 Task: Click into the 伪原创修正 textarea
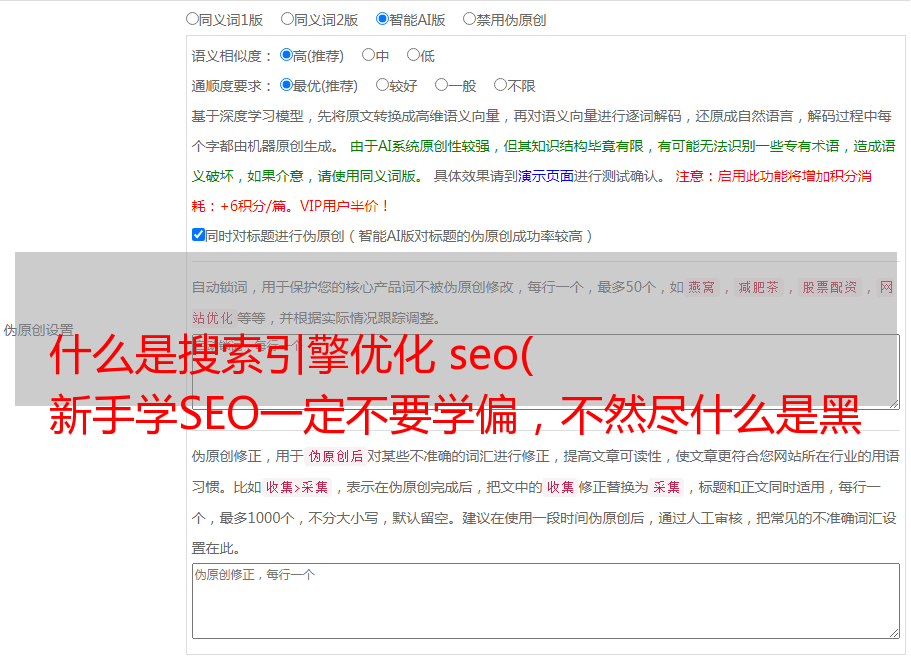546,601
